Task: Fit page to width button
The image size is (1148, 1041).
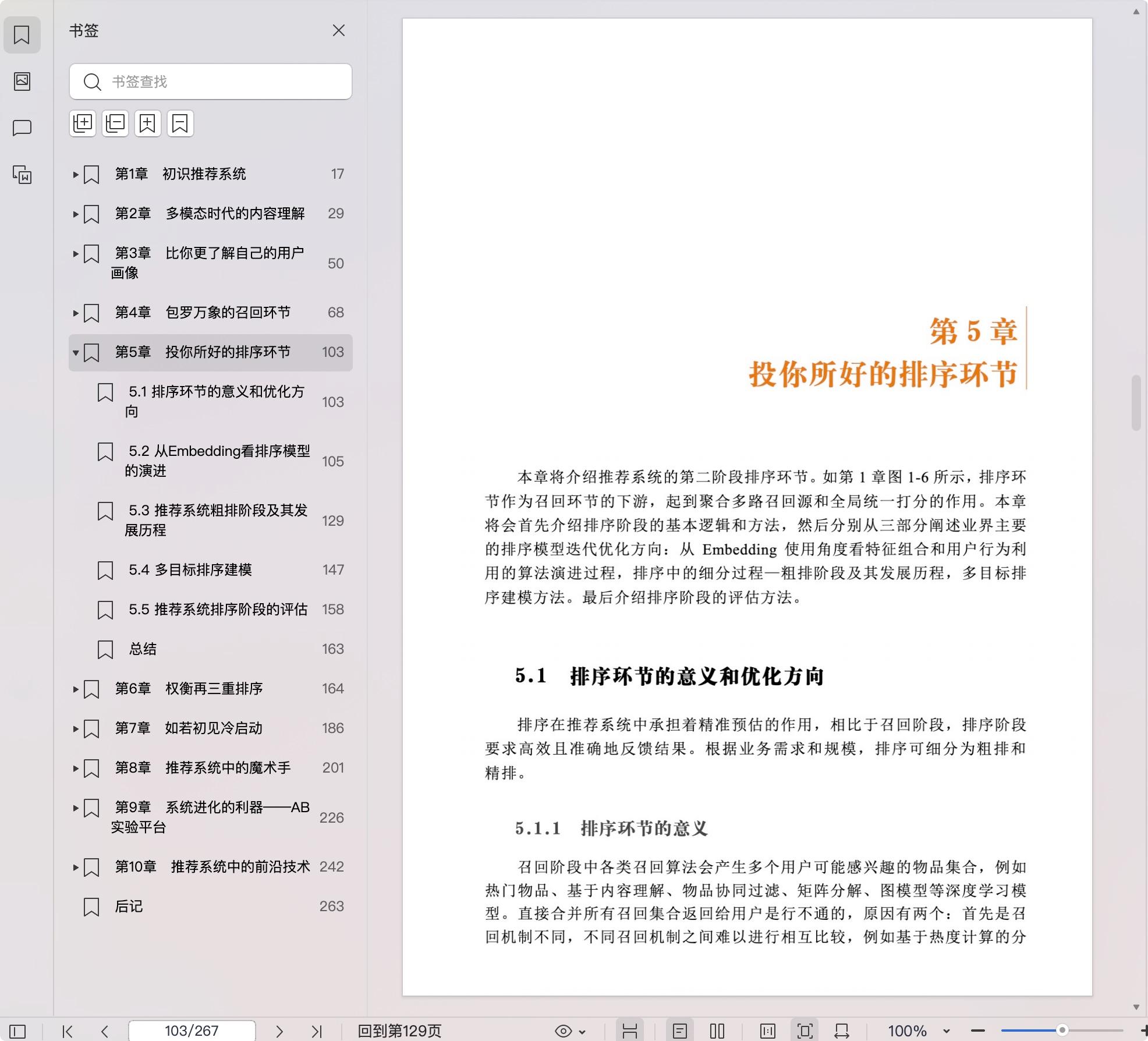Action: click(842, 1031)
